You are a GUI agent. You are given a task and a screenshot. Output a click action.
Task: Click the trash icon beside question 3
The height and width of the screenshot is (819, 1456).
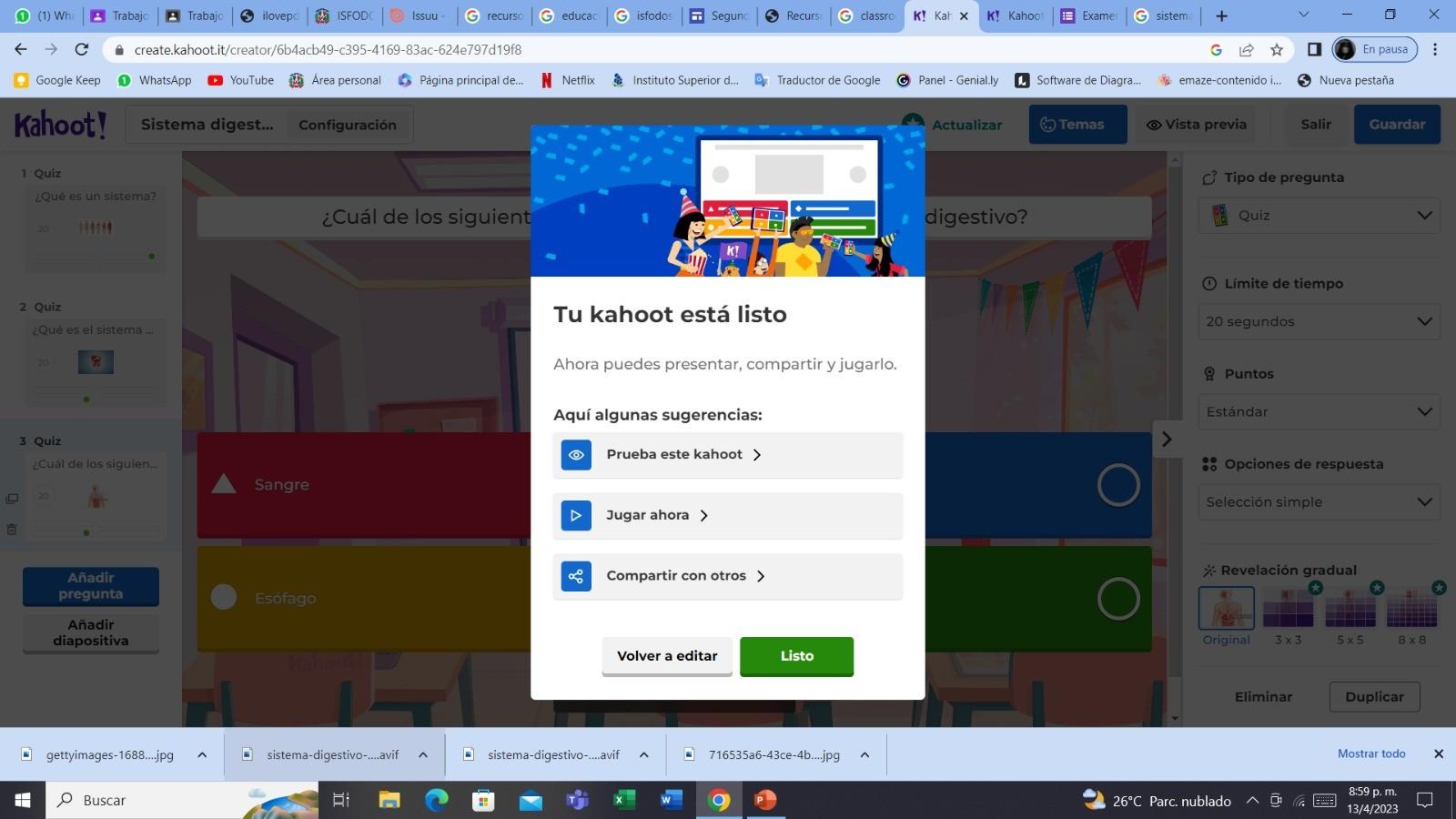(12, 529)
